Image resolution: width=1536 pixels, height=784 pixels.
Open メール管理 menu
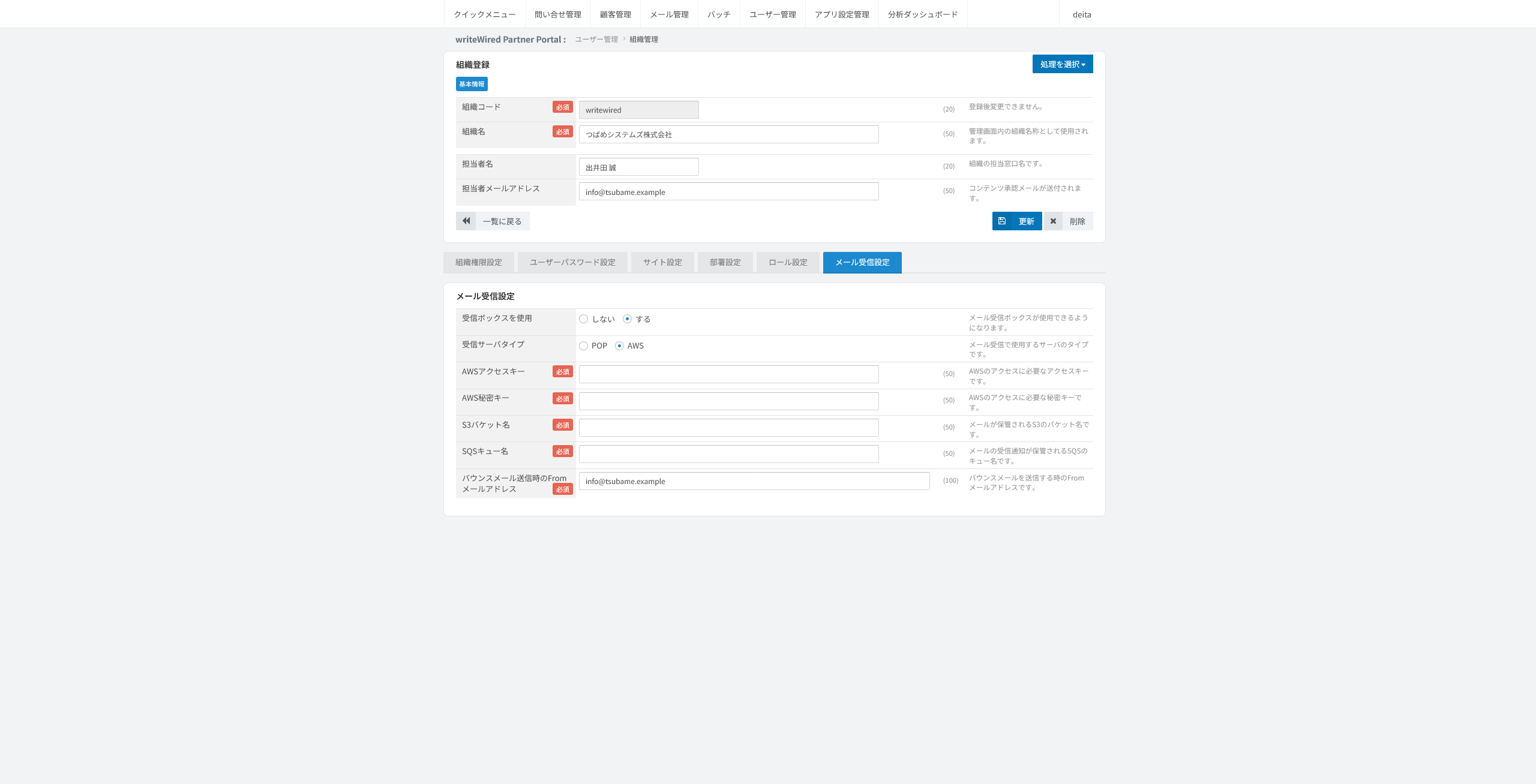[670, 14]
